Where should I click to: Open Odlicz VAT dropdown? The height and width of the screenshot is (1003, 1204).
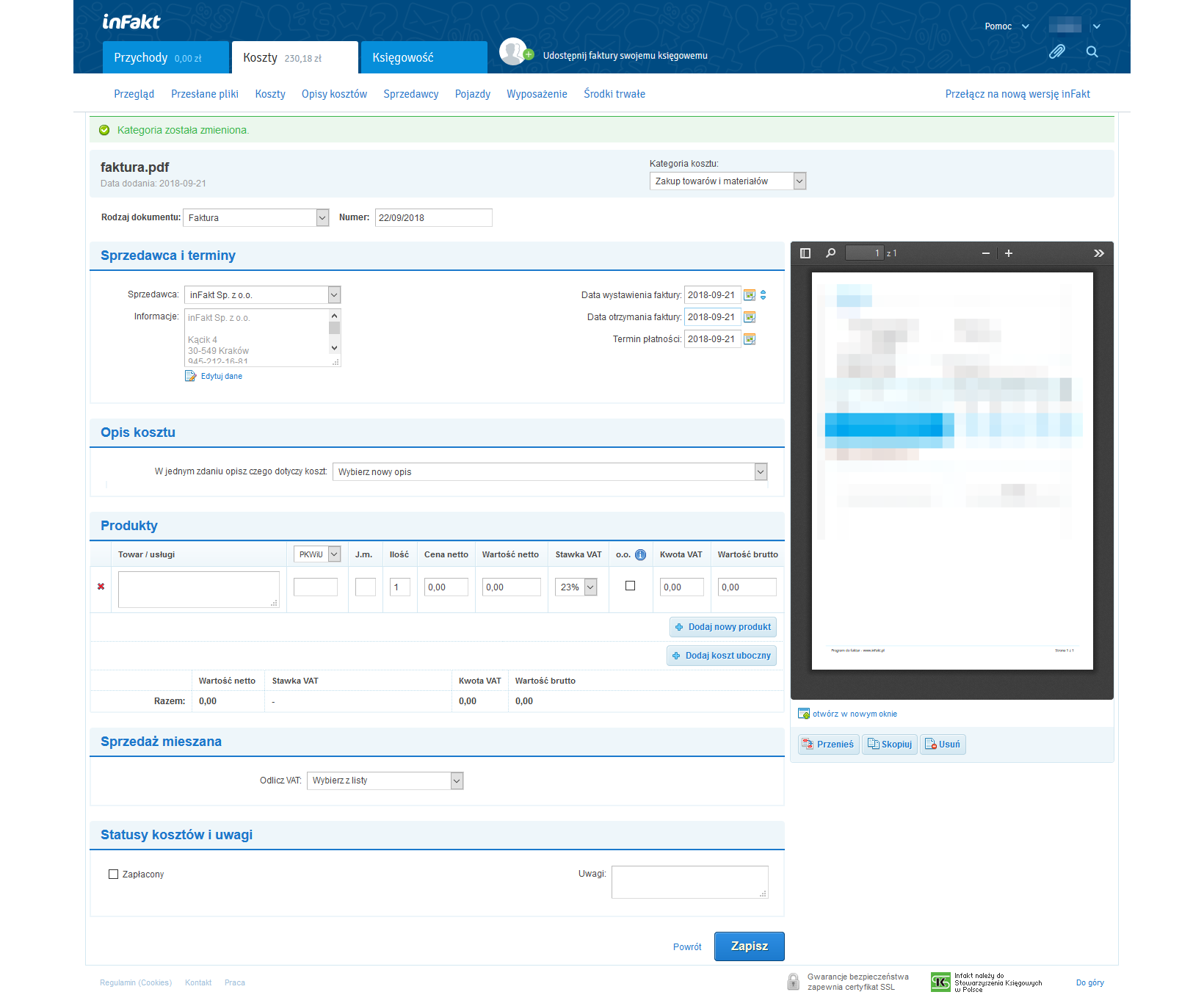[x=385, y=781]
